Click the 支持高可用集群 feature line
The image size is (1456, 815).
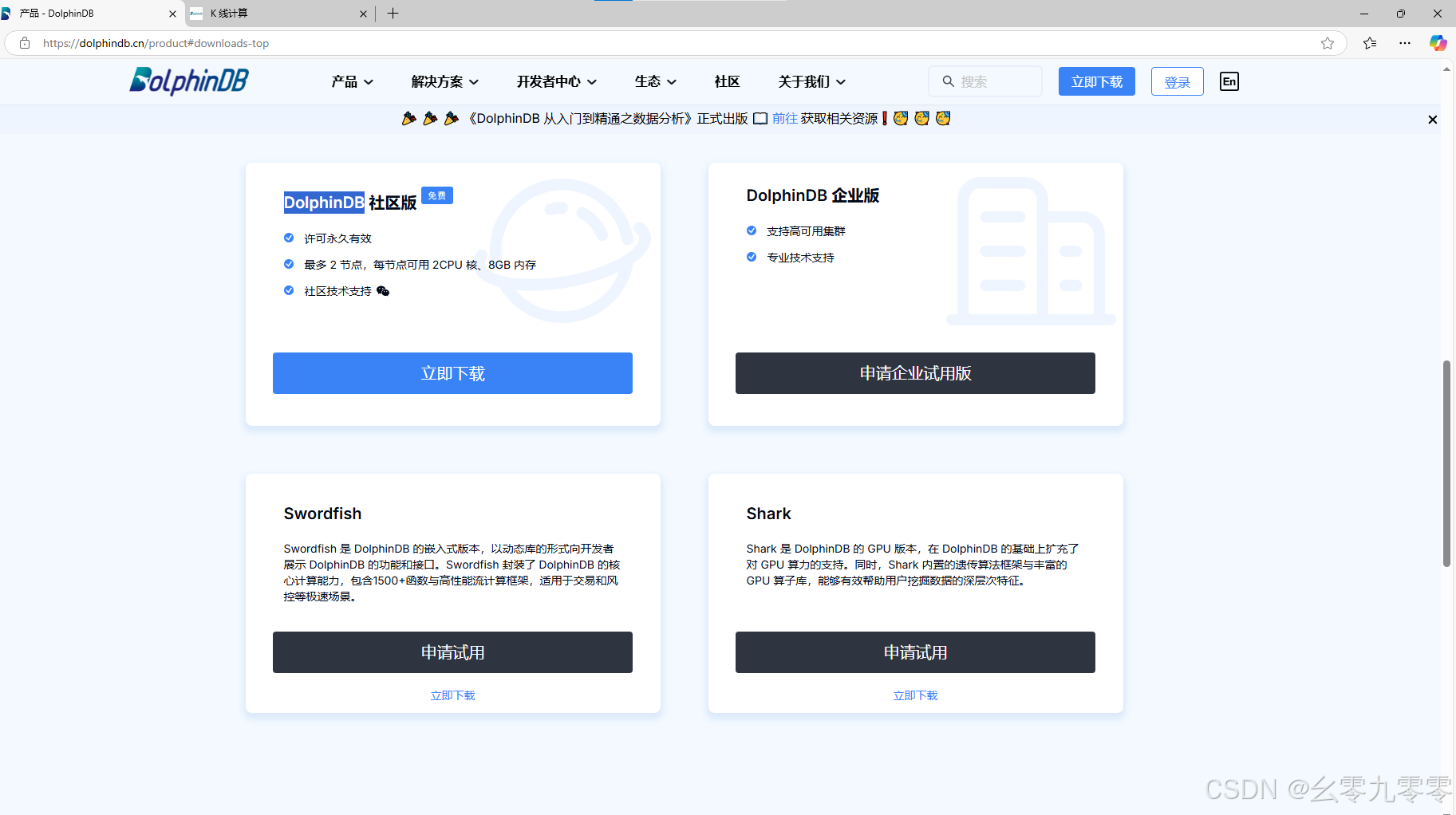coord(806,231)
